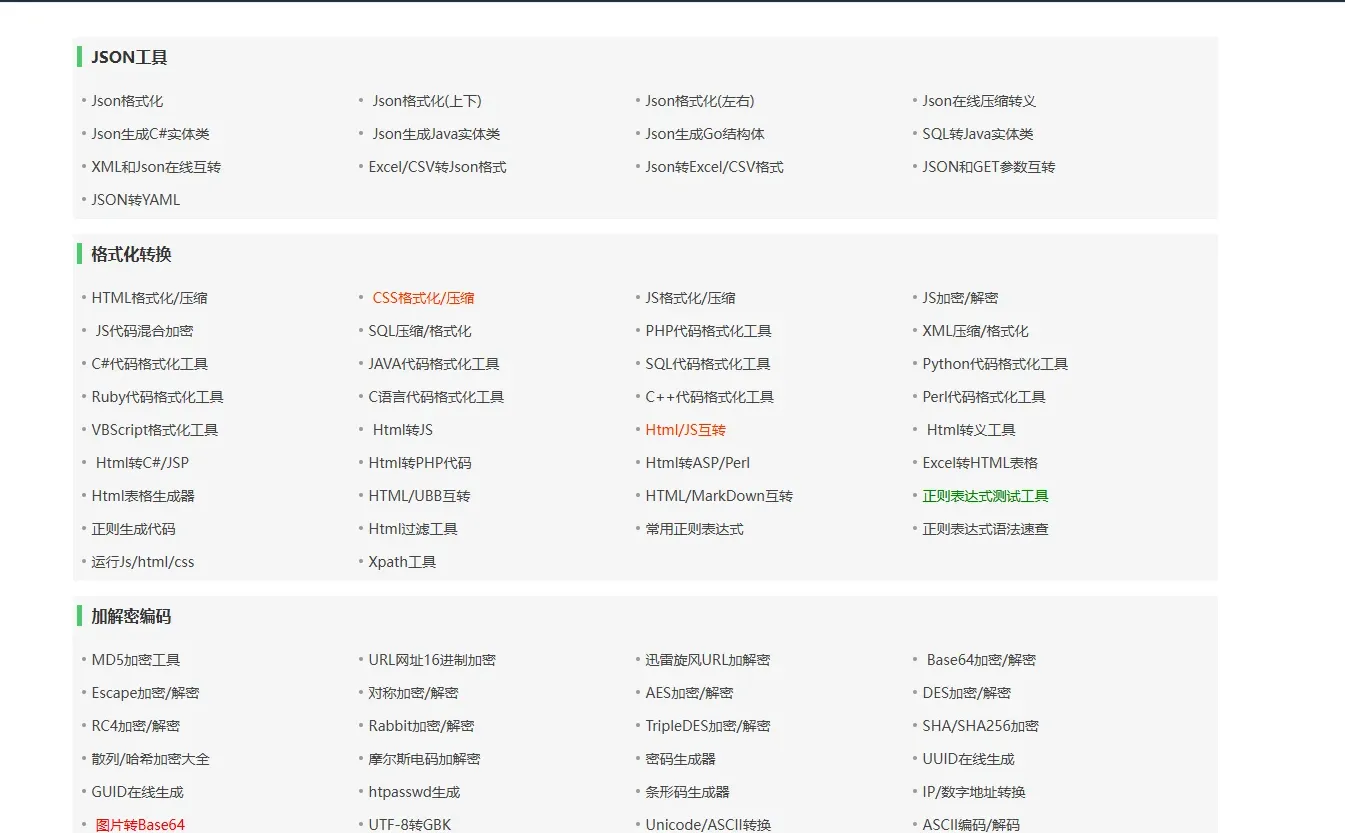Open UUID在线生成 page
This screenshot has width=1345, height=833.
966,758
